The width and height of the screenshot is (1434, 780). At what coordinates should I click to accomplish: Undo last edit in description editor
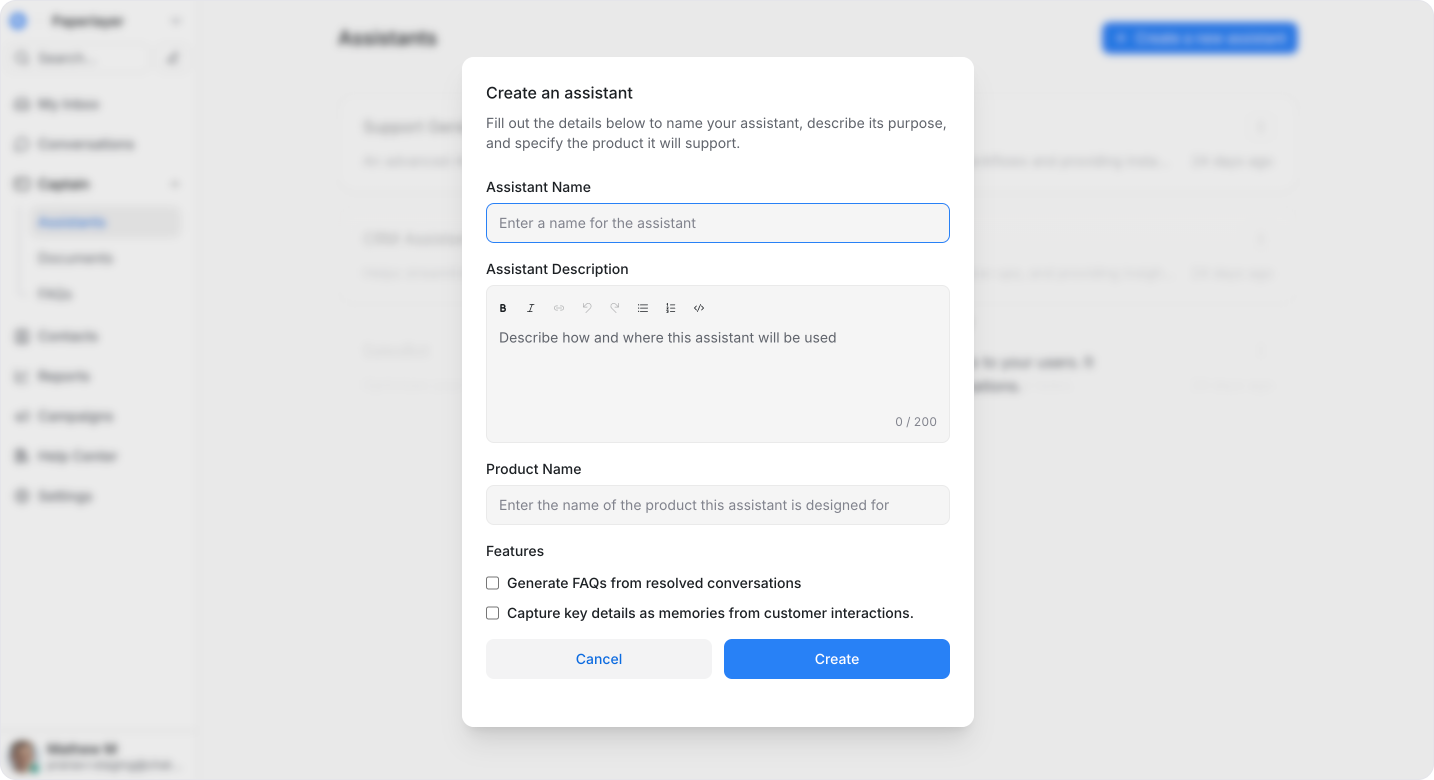[x=587, y=308]
